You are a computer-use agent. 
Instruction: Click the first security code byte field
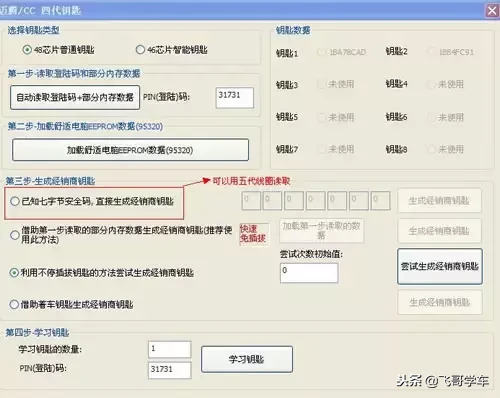[251, 201]
